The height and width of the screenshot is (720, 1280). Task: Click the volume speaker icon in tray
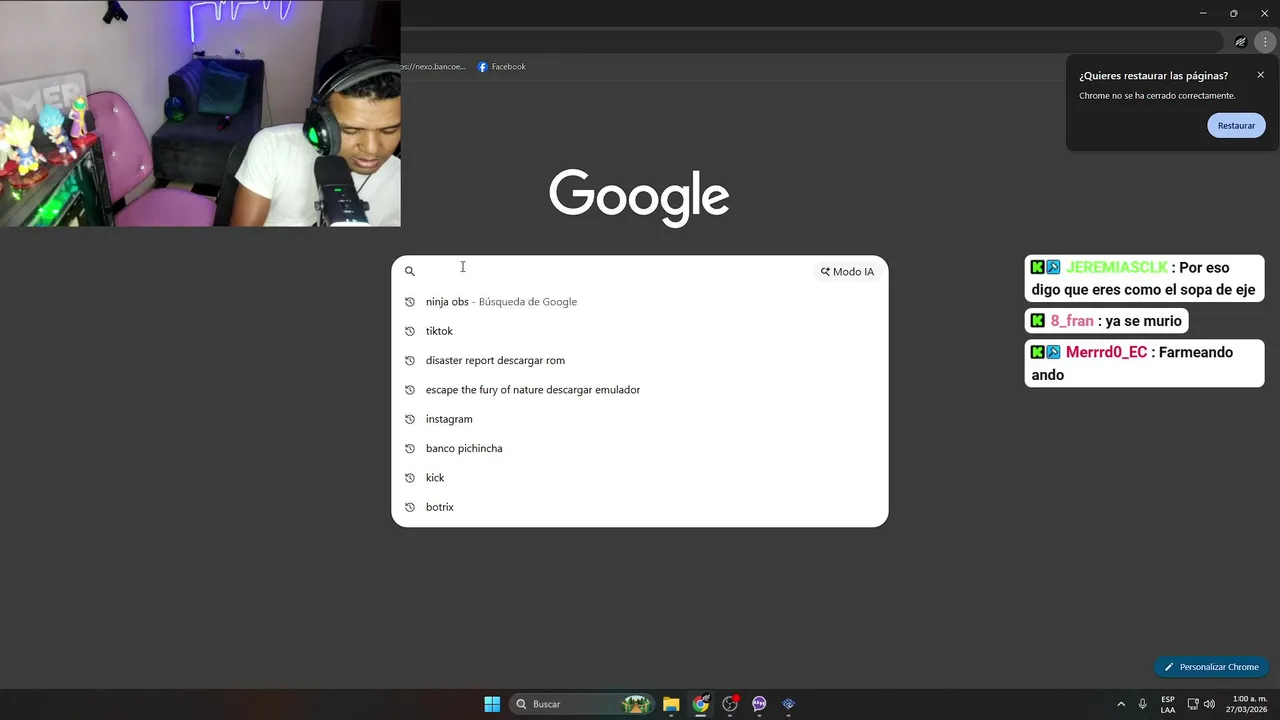click(x=1209, y=704)
